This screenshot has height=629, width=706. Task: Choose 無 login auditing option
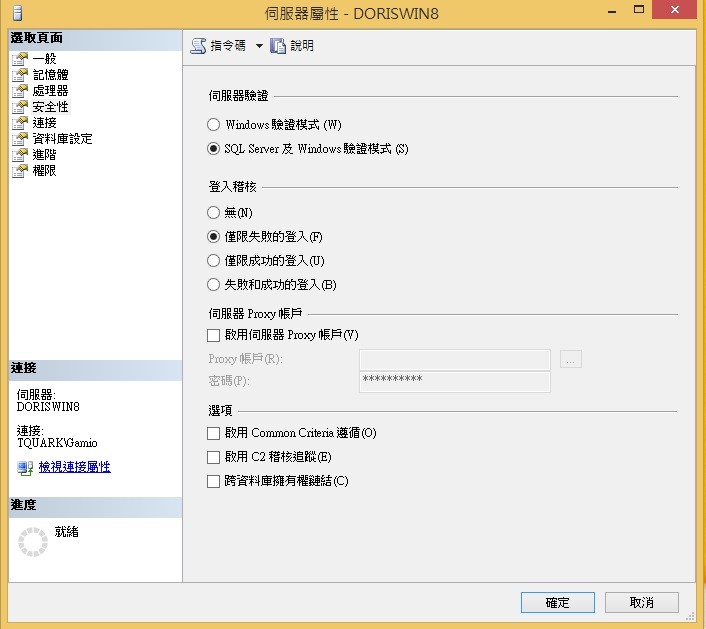pos(213,213)
